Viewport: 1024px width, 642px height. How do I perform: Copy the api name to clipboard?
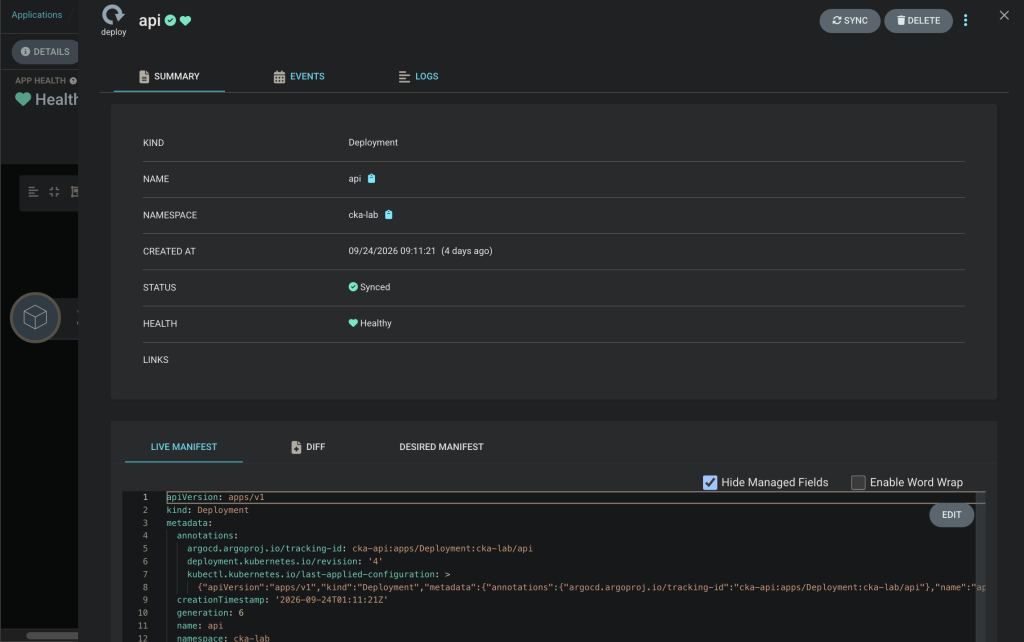[x=372, y=178]
